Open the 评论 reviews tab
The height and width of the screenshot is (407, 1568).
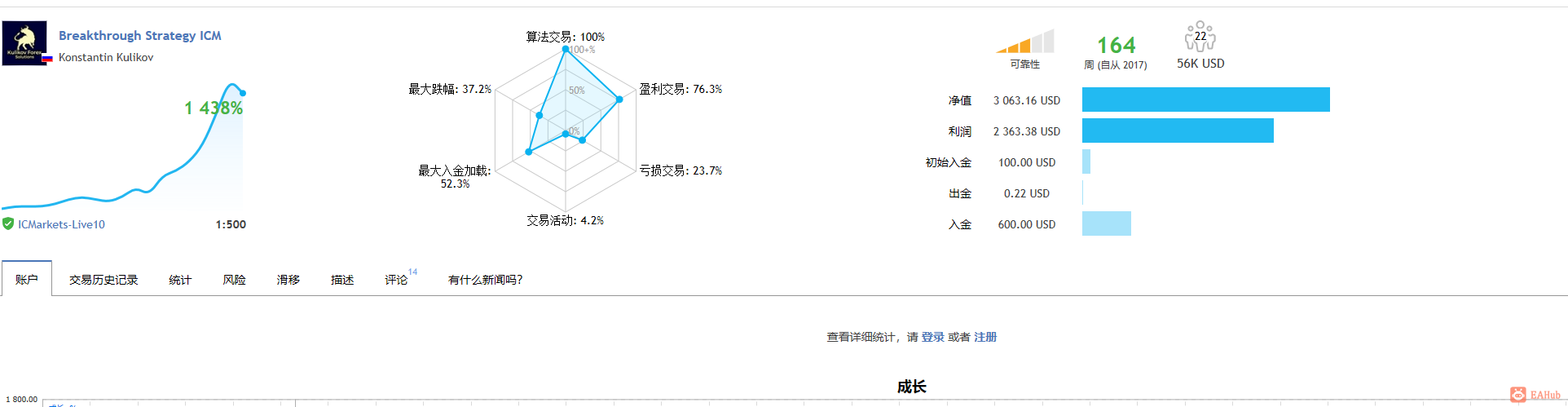coord(396,280)
